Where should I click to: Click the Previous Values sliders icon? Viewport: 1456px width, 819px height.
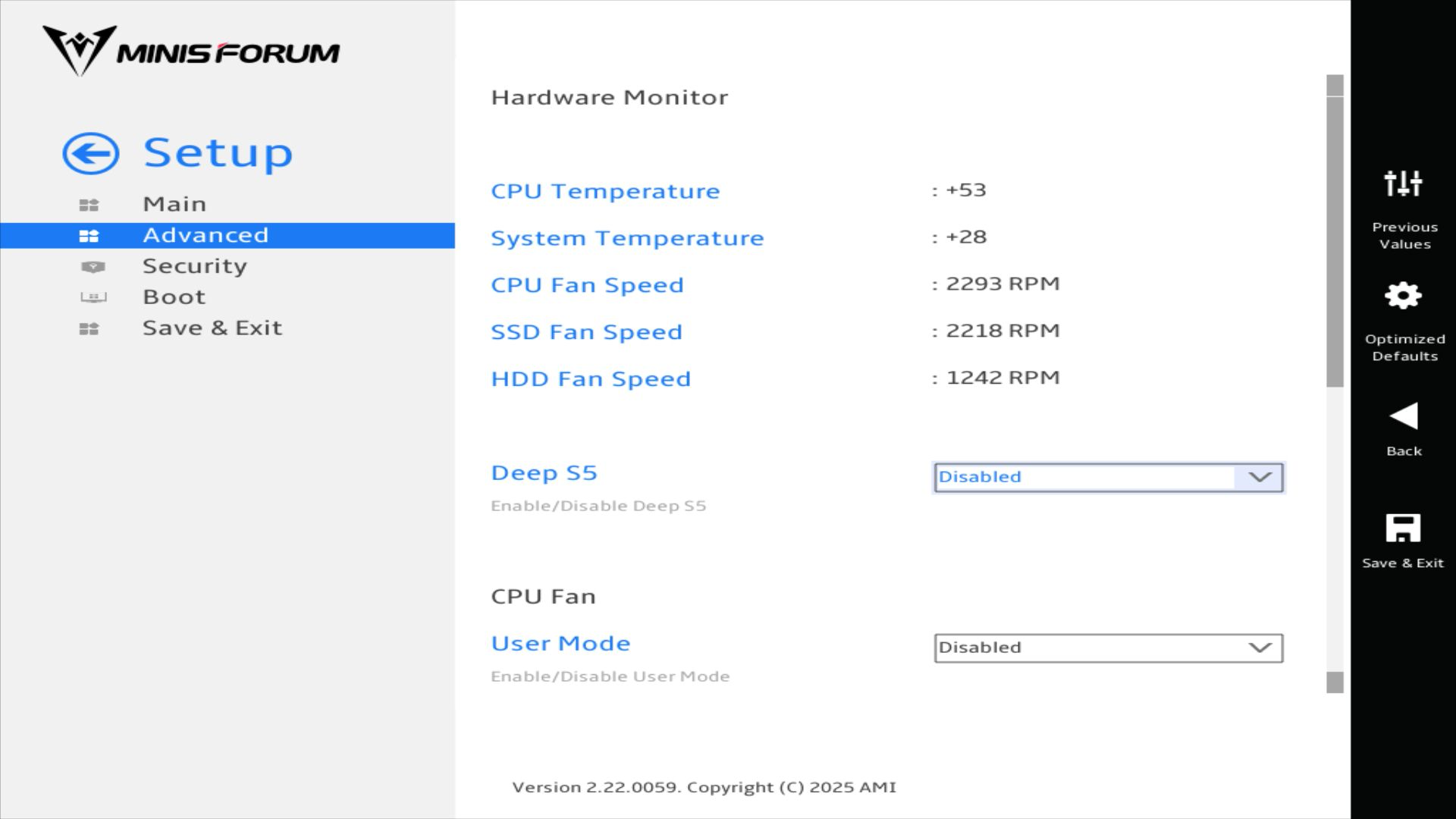1403,184
